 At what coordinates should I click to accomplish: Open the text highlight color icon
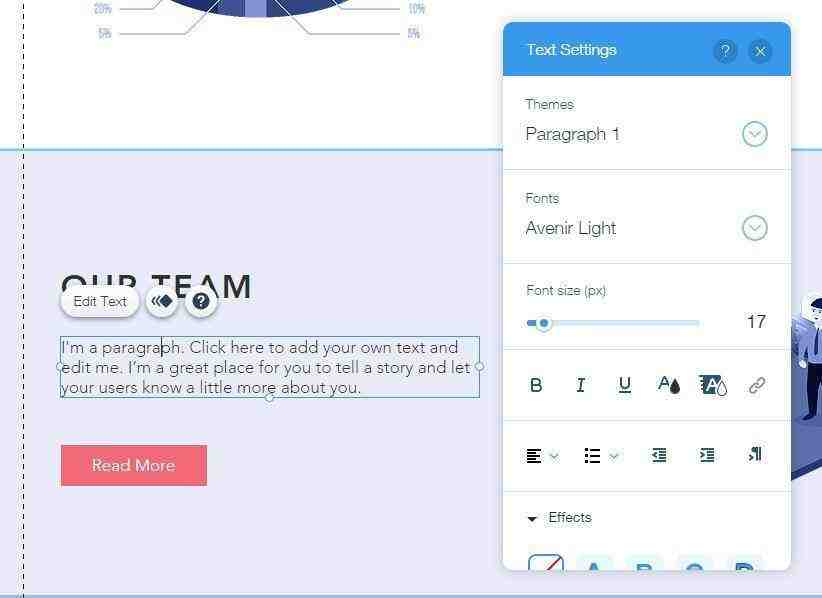tap(713, 385)
